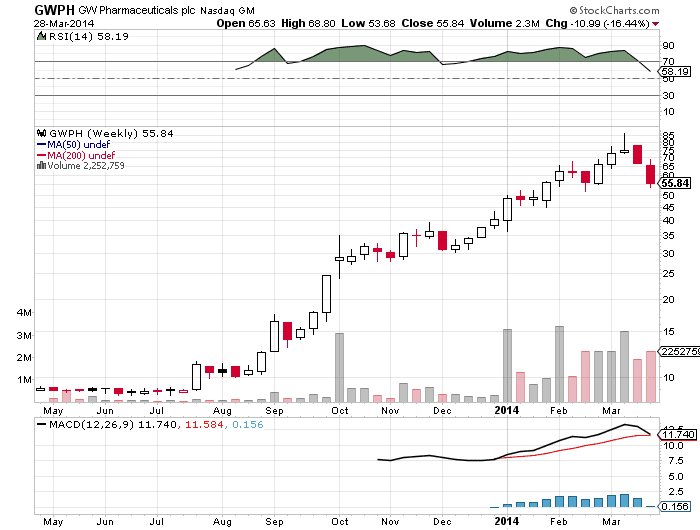Viewport: 700px width, 530px height.
Task: Click the Low 53.68 value
Action: coord(368,23)
